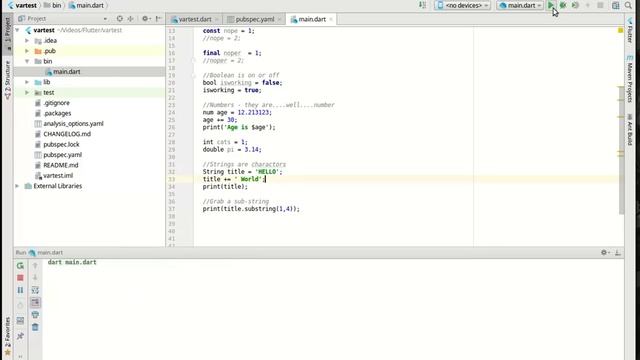The width and height of the screenshot is (640, 360).
Task: Select vartest.iml in project tree
Action: click(x=58, y=176)
